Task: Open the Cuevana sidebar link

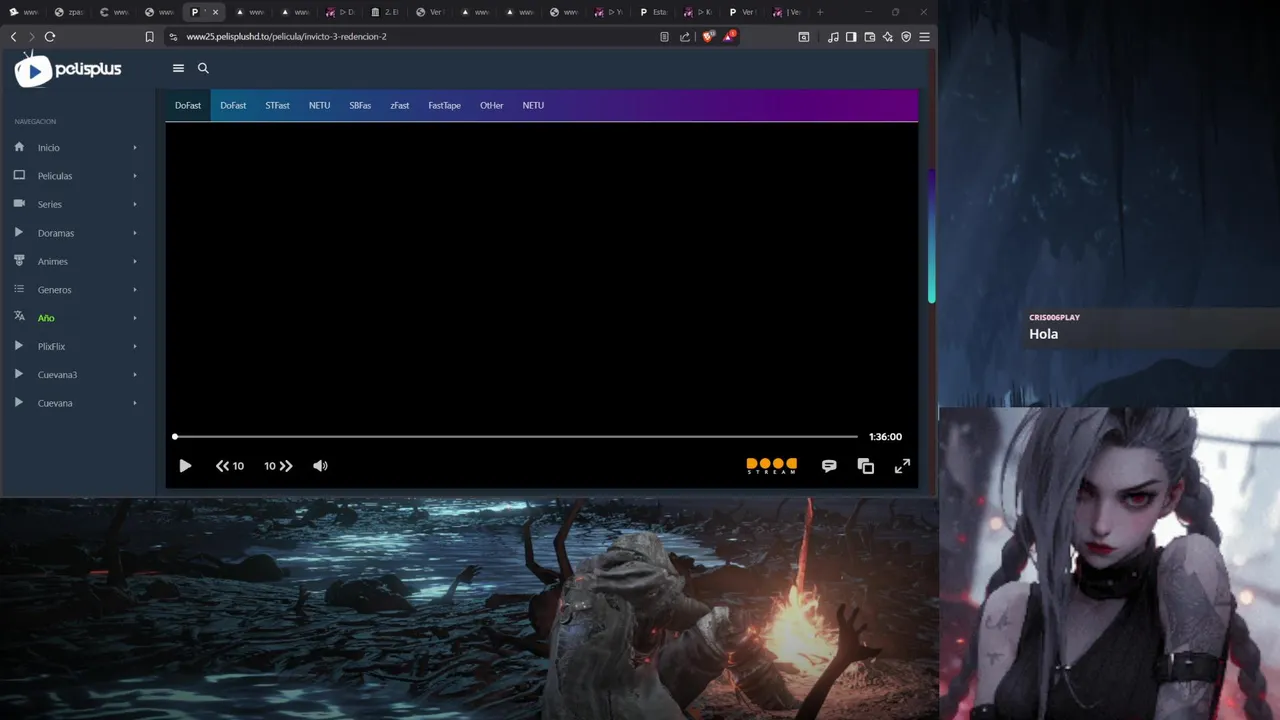Action: [55, 403]
